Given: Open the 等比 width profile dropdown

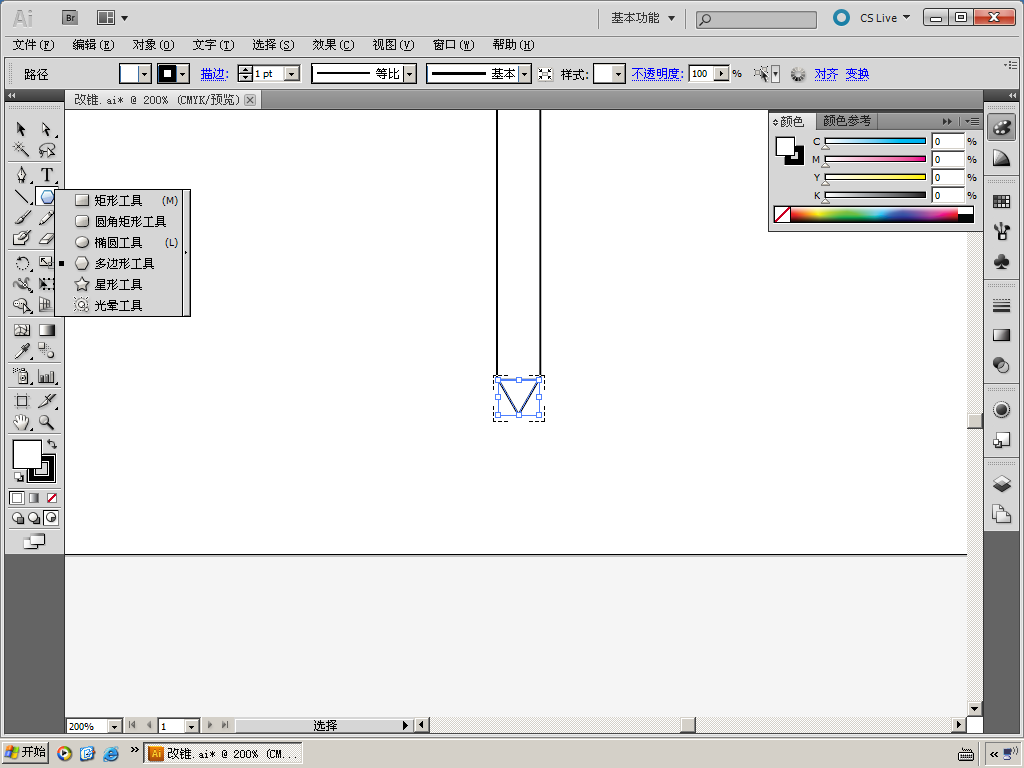Looking at the screenshot, I should pyautogui.click(x=409, y=74).
